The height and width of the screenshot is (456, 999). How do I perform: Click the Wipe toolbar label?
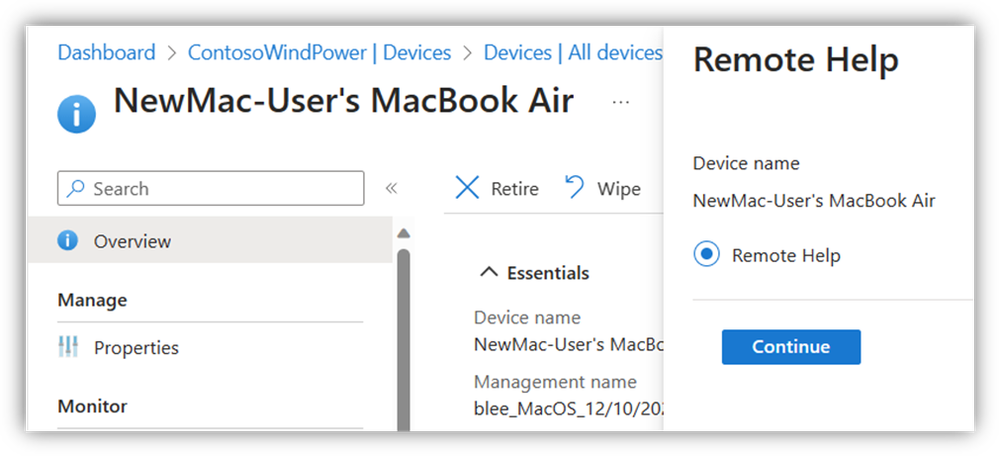tap(619, 189)
